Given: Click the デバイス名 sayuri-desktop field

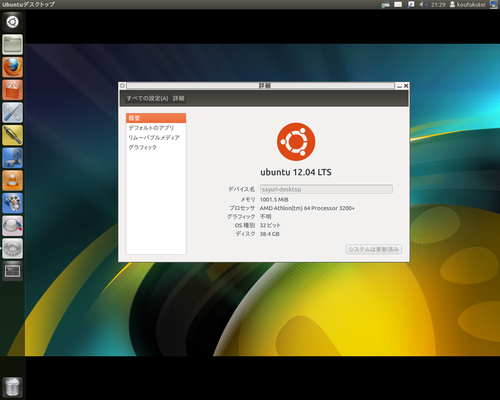Looking at the screenshot, I should coord(326,189).
